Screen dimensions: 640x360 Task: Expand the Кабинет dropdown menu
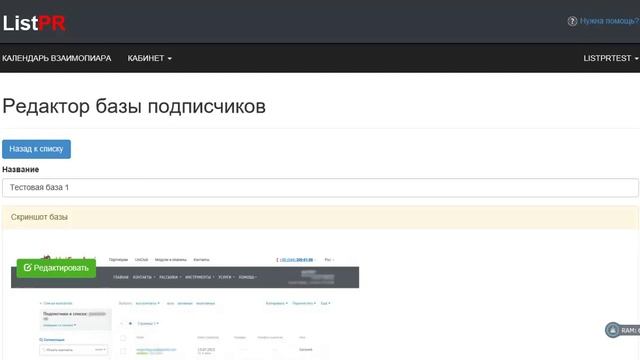click(x=149, y=58)
